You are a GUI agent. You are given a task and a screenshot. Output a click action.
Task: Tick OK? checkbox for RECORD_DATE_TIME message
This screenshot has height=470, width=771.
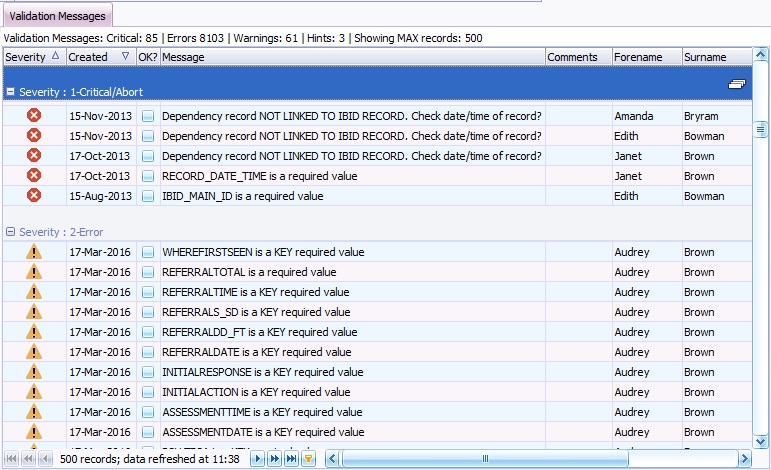coord(147,176)
